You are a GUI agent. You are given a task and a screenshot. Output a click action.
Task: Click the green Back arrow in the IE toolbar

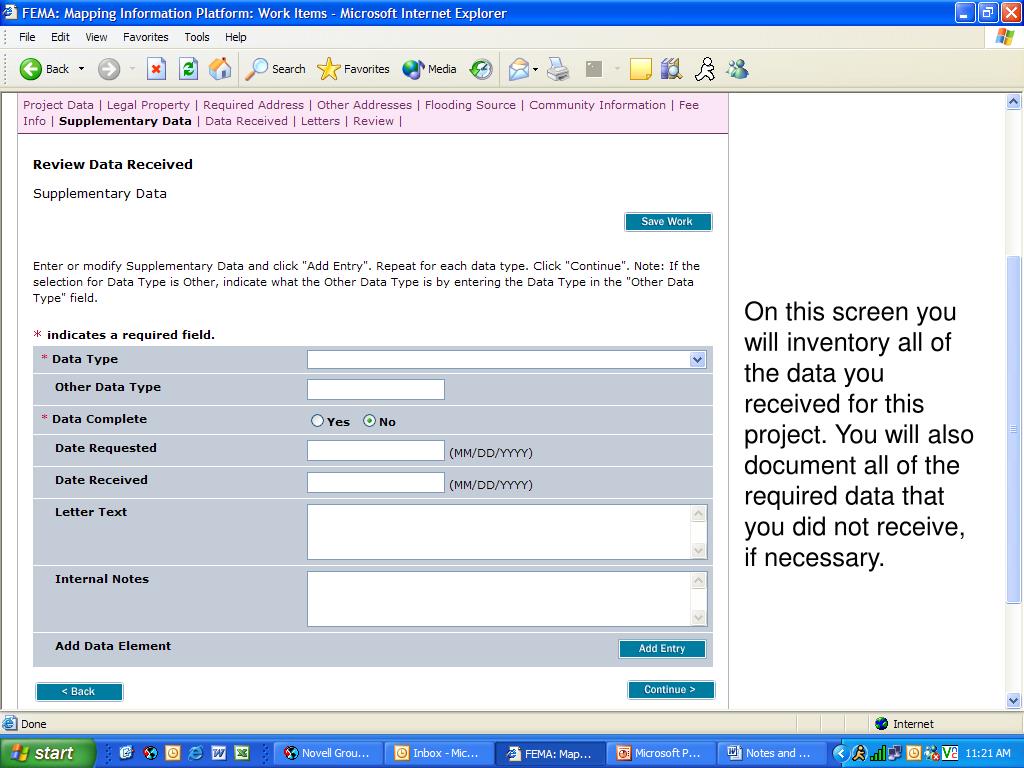(x=31, y=69)
